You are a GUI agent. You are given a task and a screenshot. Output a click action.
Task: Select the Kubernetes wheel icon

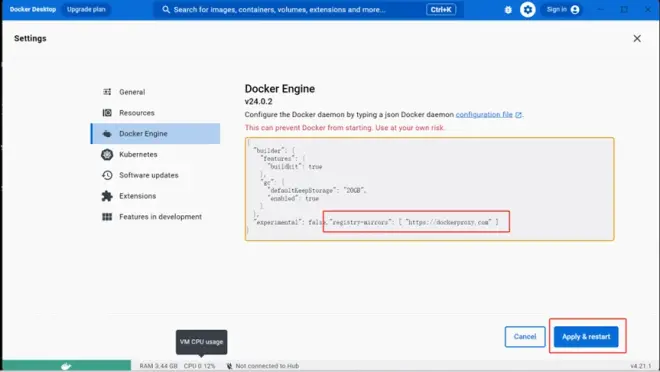pos(107,154)
